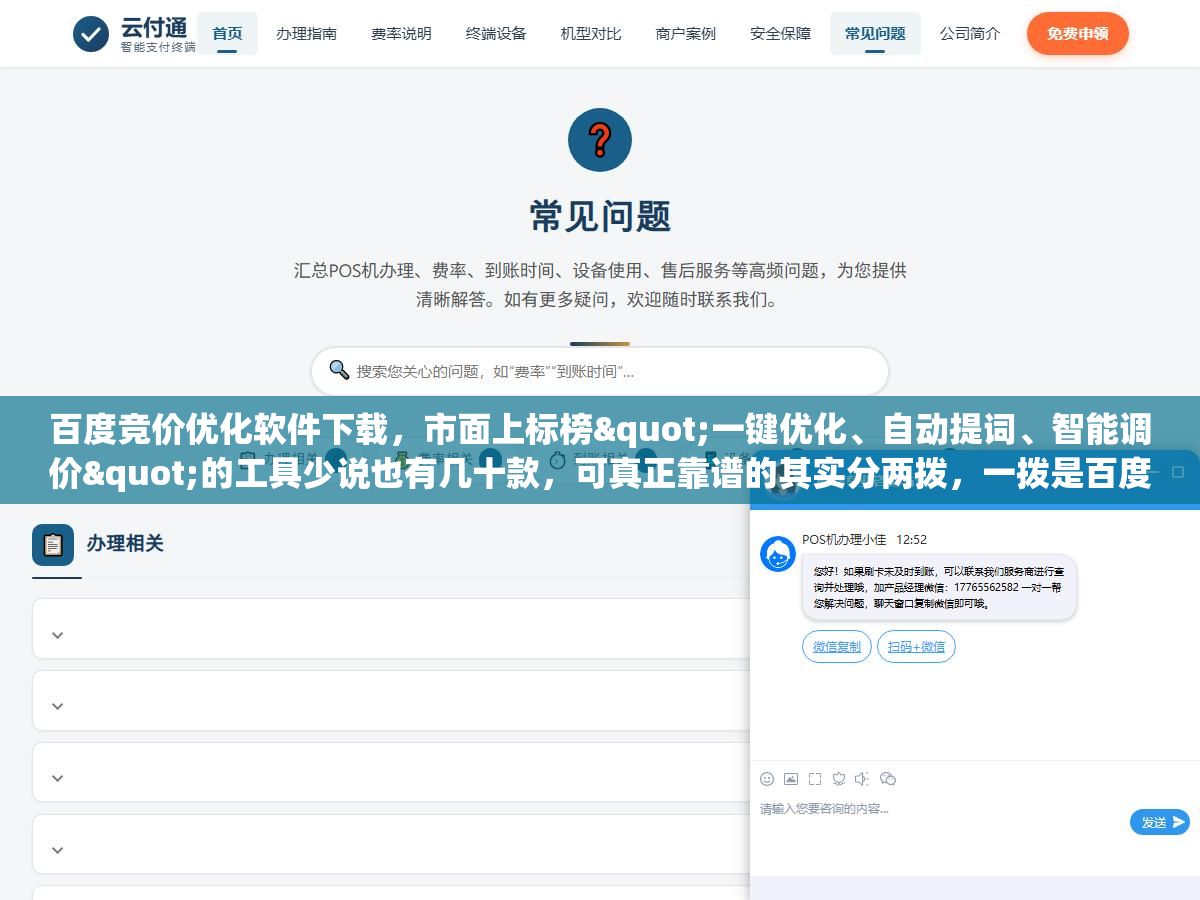The height and width of the screenshot is (900, 1200).
Task: Click the 办理相关 section heading
Action: point(125,544)
